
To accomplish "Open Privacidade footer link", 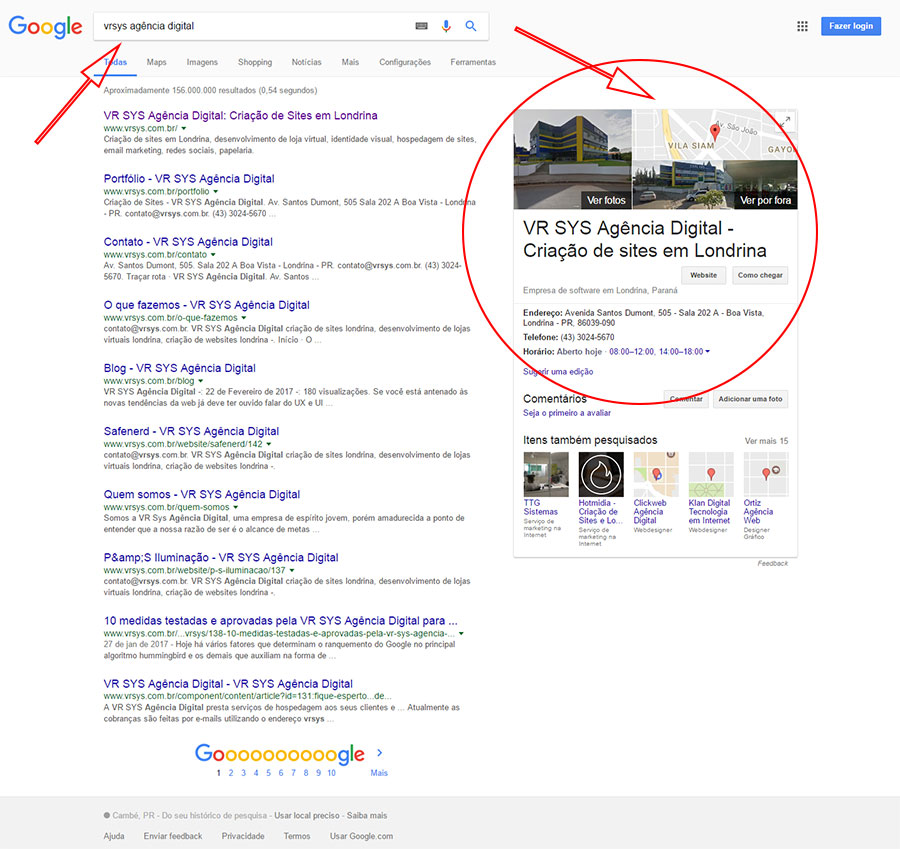I will 243,836.
